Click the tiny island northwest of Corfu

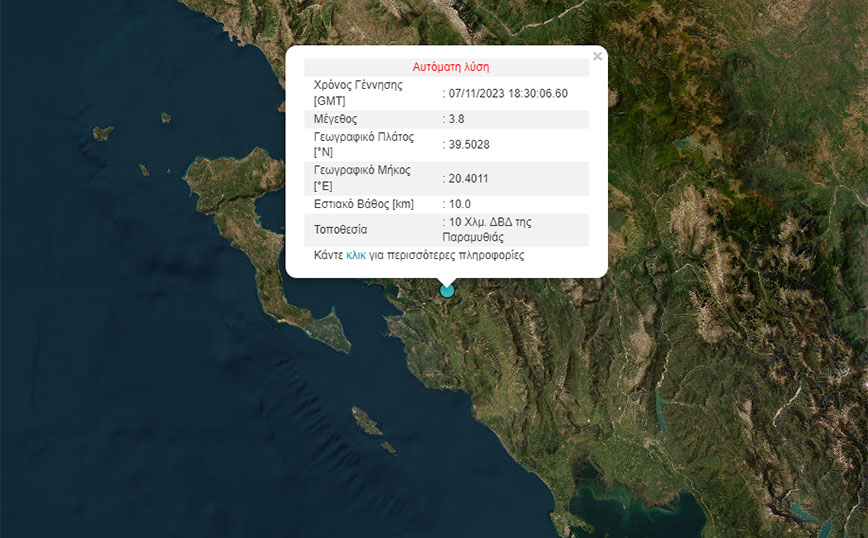point(102,133)
